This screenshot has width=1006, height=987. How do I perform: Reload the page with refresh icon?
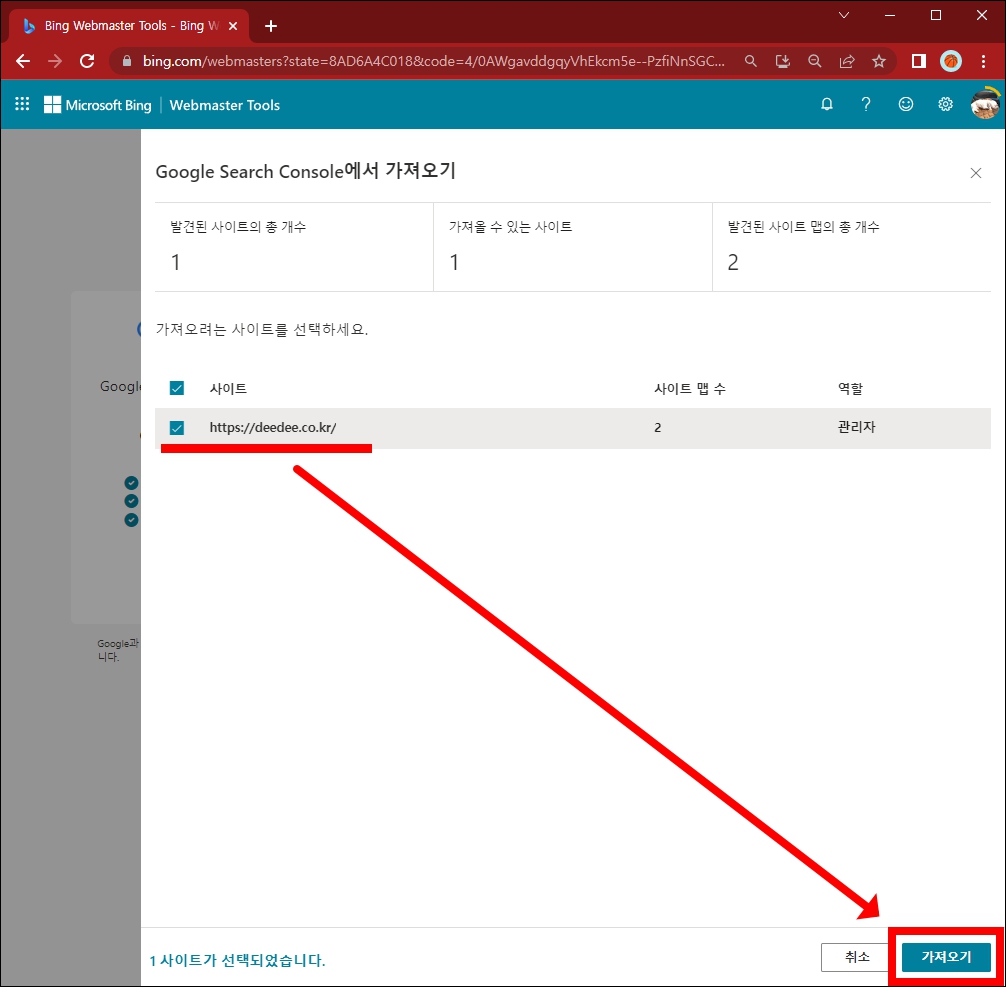(x=87, y=61)
